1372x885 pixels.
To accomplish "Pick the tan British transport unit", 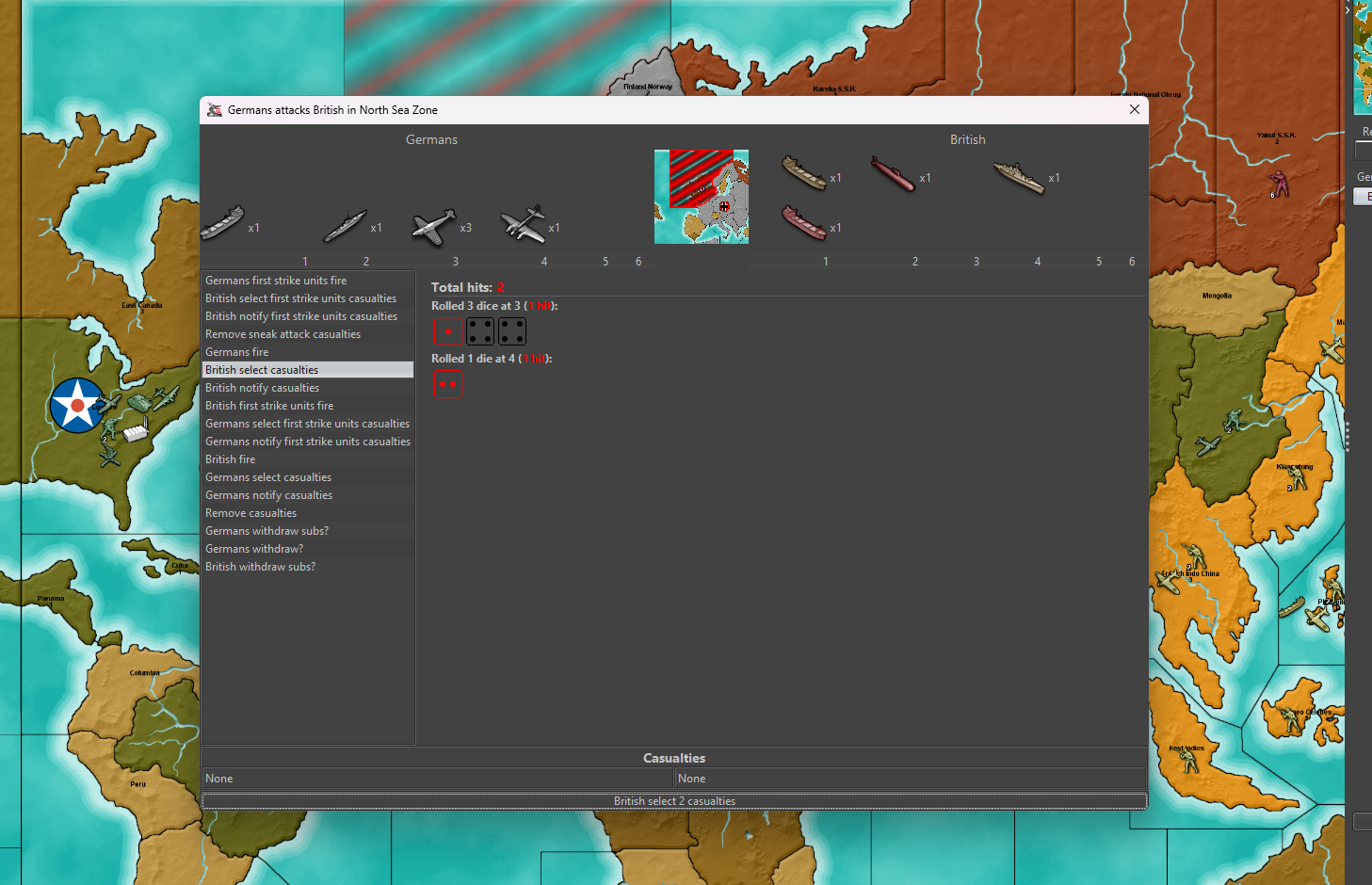I will coord(804,173).
